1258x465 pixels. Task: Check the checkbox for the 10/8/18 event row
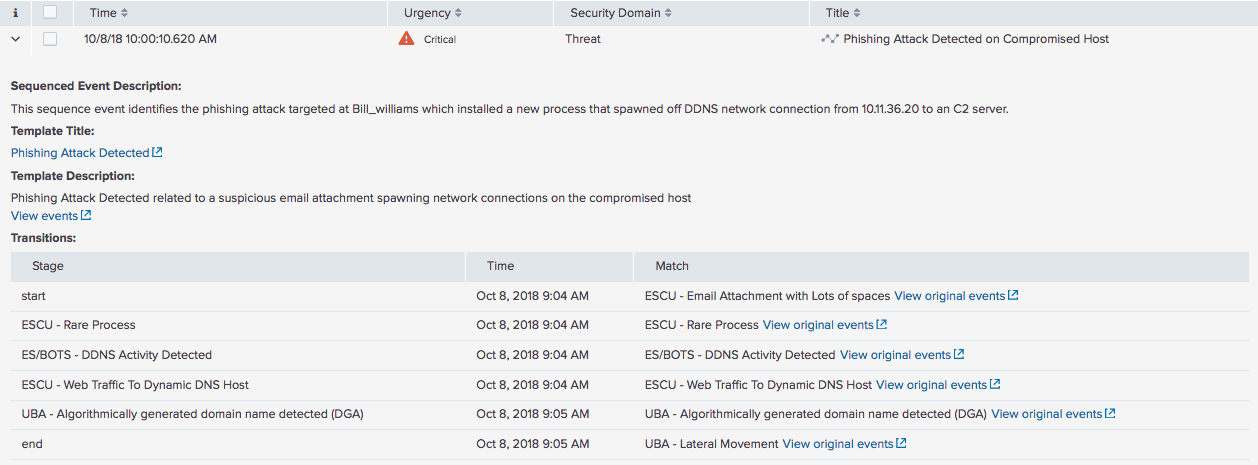click(x=50, y=39)
